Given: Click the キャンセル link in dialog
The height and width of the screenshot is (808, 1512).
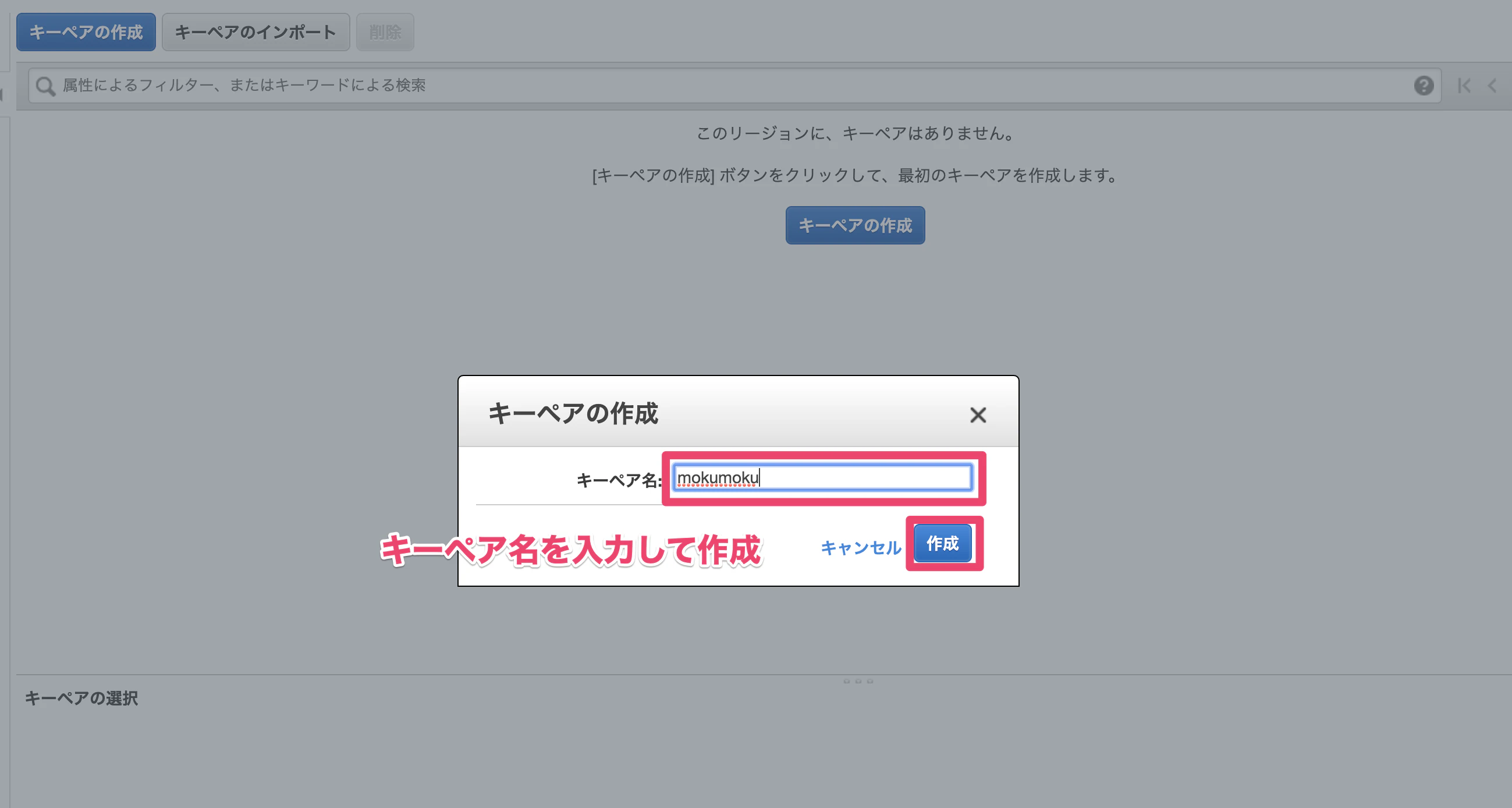Looking at the screenshot, I should [x=861, y=547].
